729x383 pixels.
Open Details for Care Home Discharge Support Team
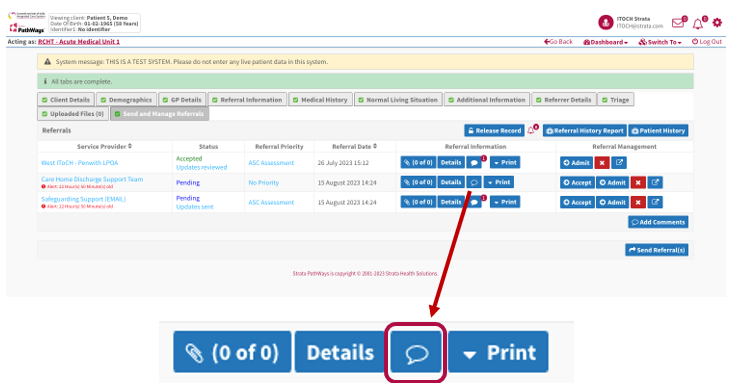coord(451,182)
